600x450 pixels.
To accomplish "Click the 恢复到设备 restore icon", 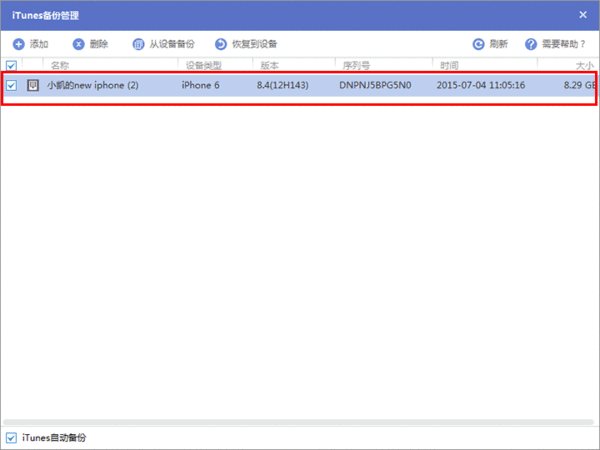I will tap(220, 44).
